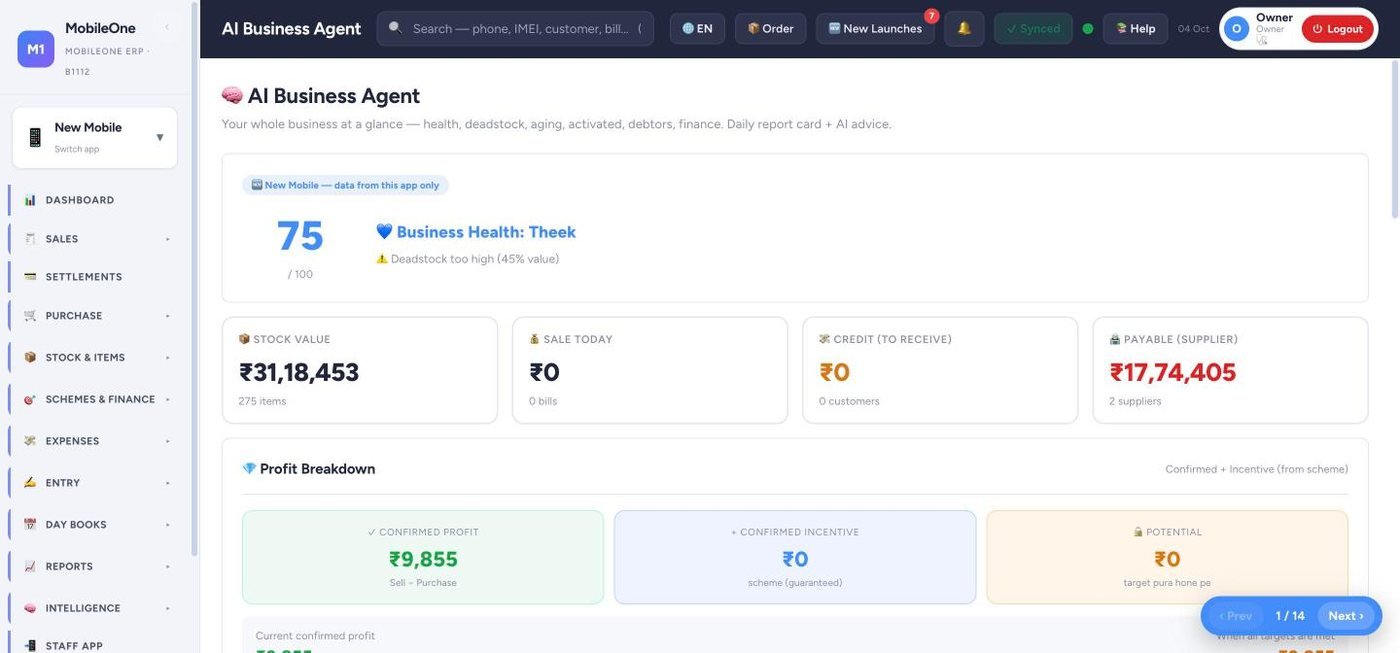1400x653 pixels.
Task: Open the Credit (To Receive) card
Action: coord(940,370)
